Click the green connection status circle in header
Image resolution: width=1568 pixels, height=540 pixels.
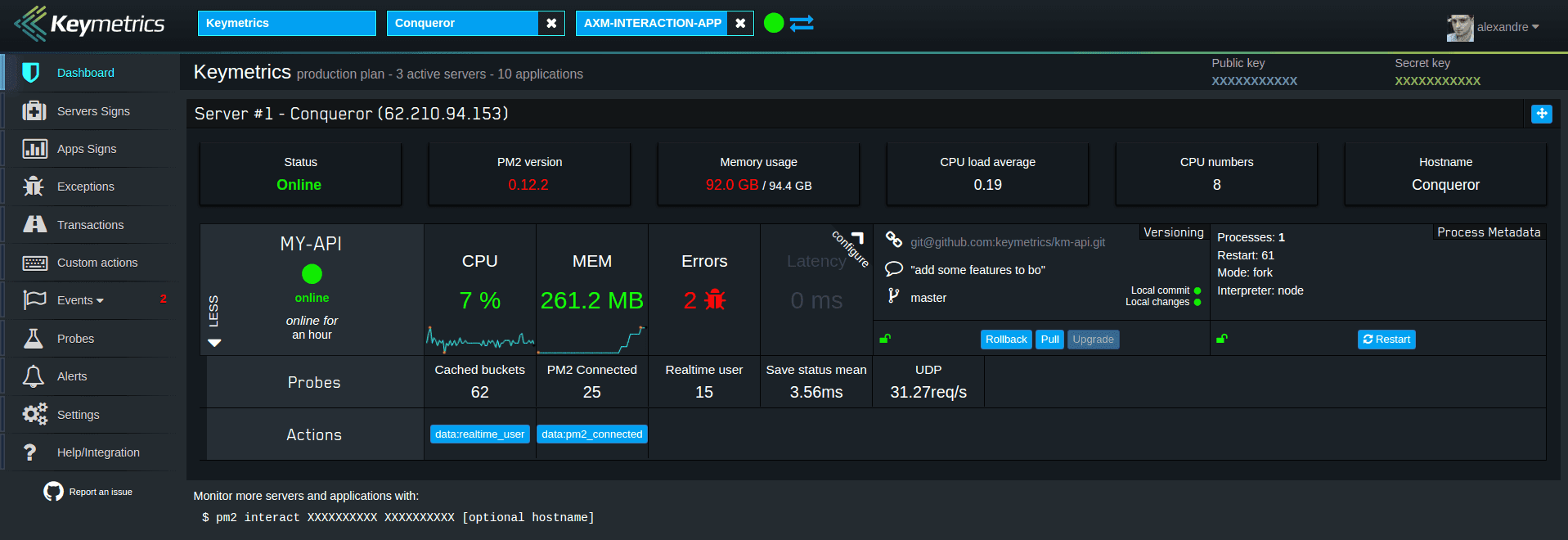point(774,23)
